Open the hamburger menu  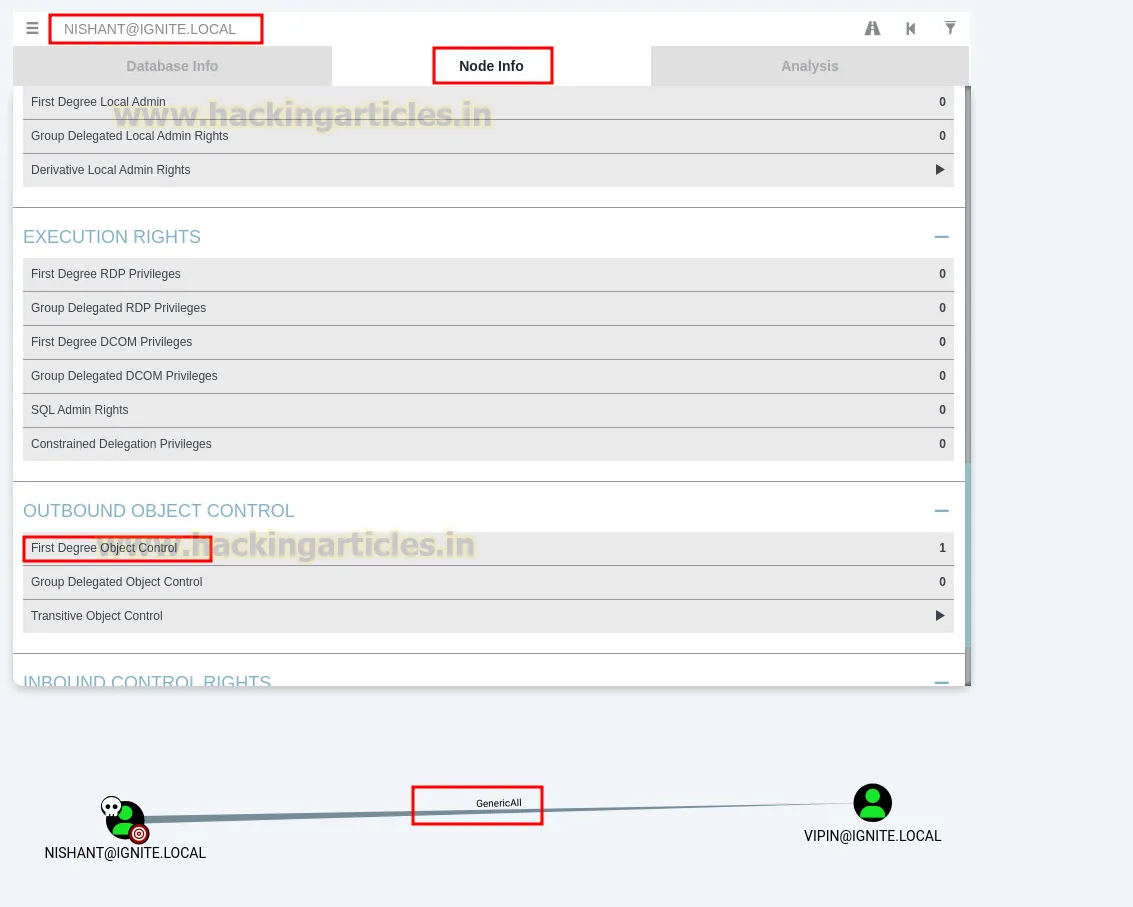pyautogui.click(x=32, y=28)
